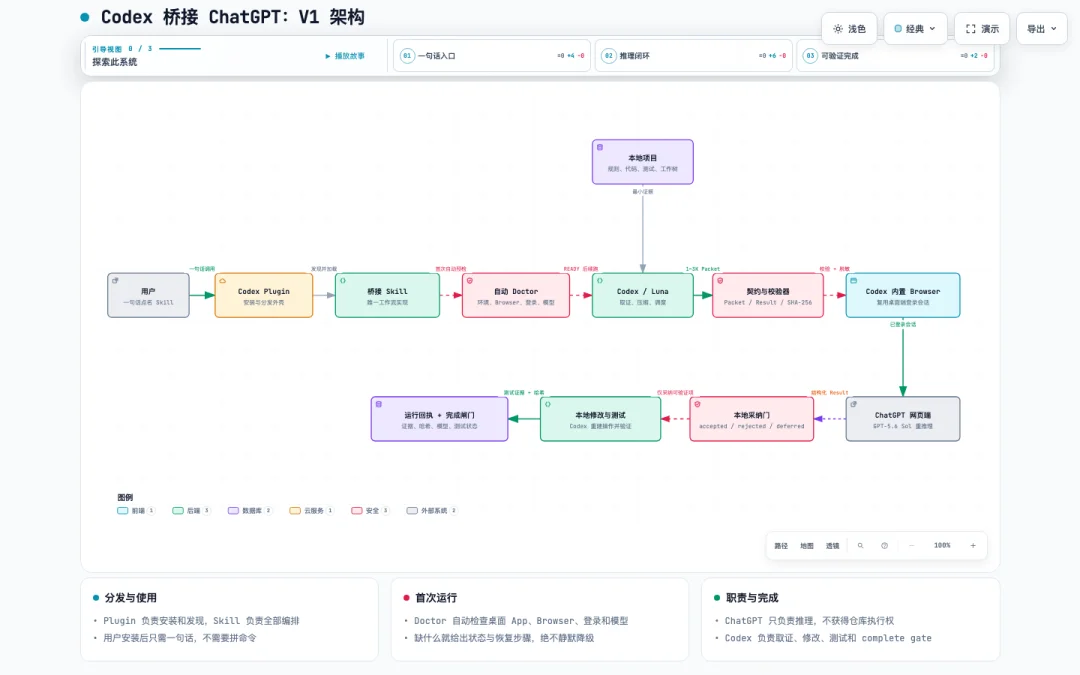This screenshot has height=675, width=1080.
Task: Toggle the 后端 legend filter
Action: [x=191, y=510]
